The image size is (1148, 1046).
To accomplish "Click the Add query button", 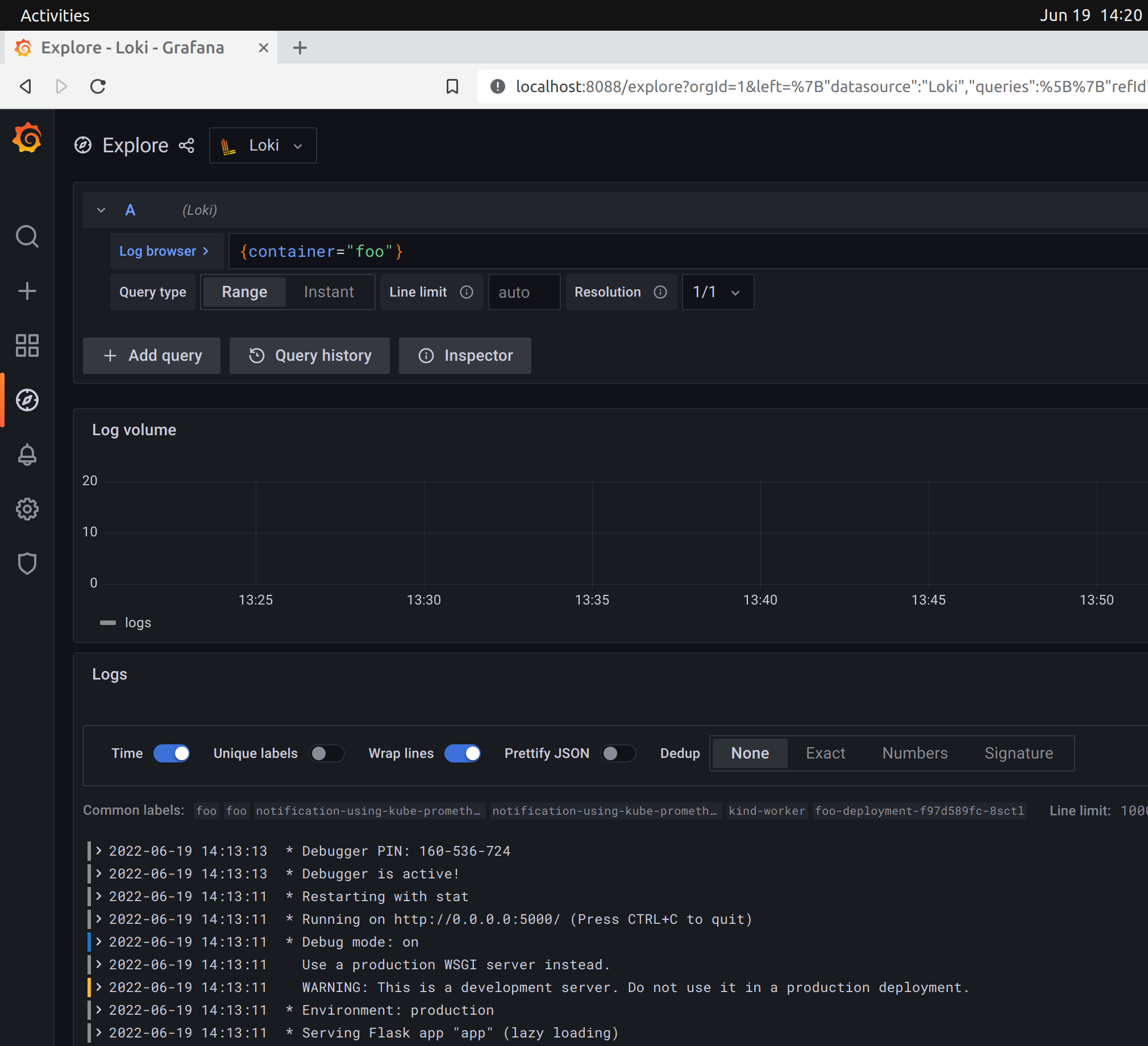I will (152, 355).
